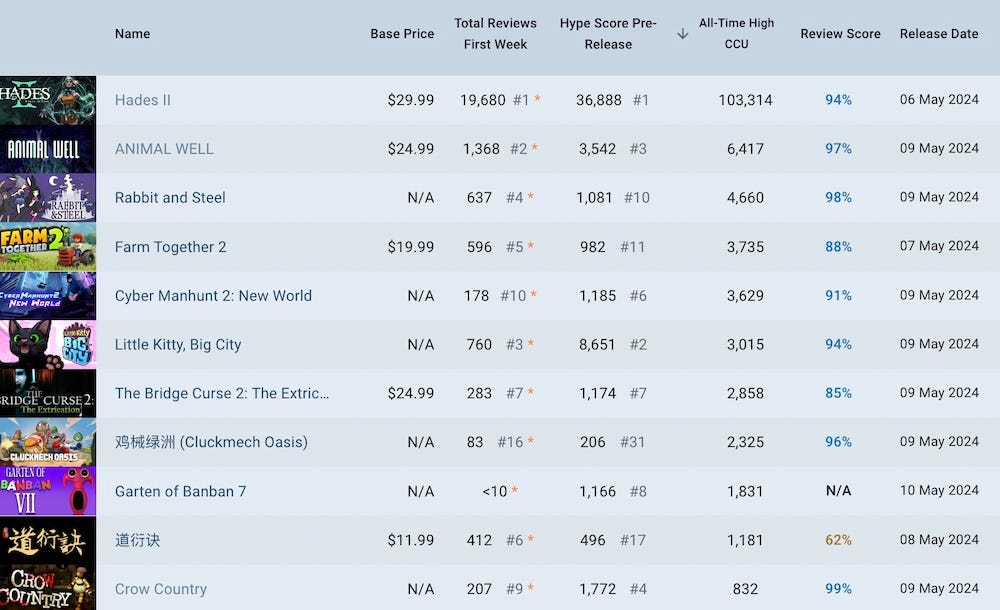Open the Crow Country game link
1000x610 pixels.
(x=161, y=589)
